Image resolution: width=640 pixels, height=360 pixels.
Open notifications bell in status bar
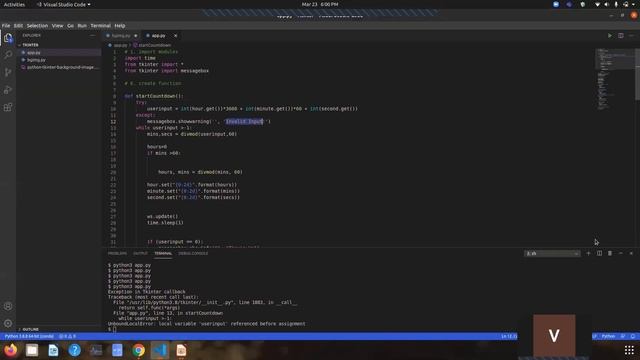633,336
